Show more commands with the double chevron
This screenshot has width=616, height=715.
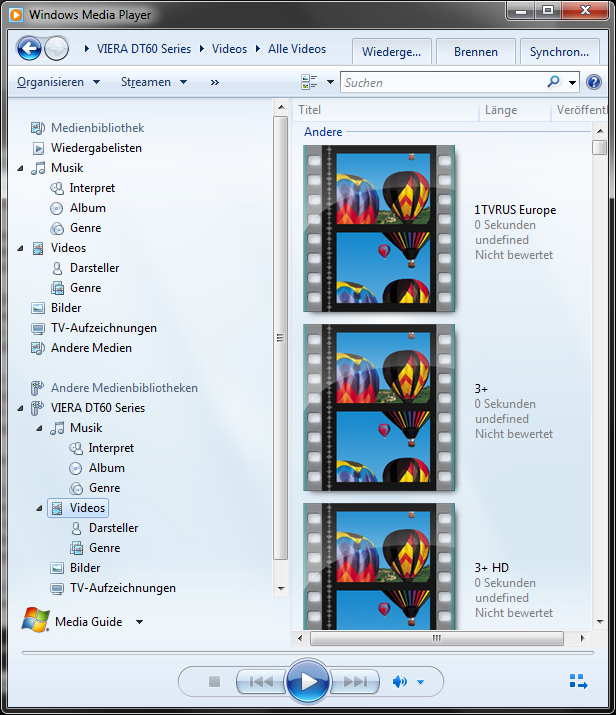click(x=214, y=83)
